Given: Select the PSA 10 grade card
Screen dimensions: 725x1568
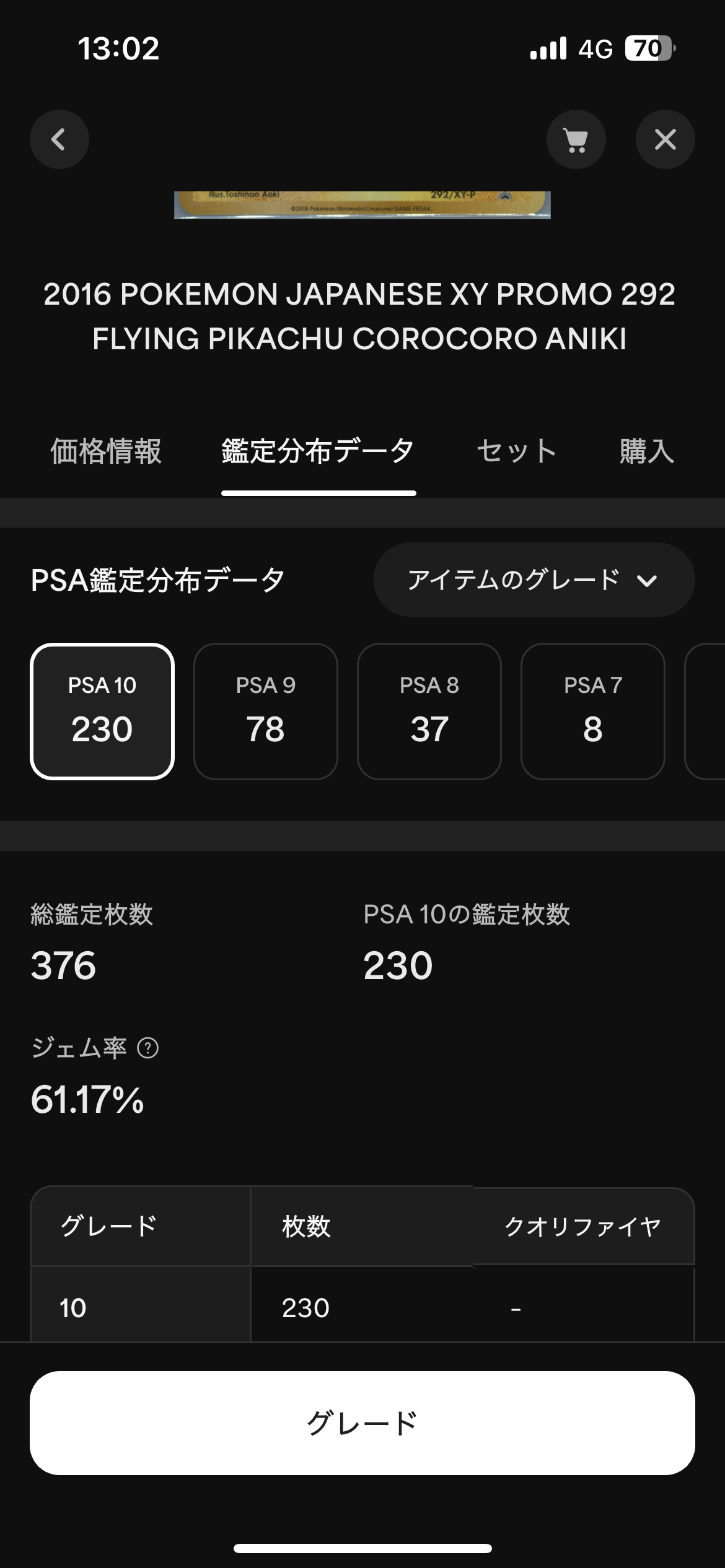Looking at the screenshot, I should coord(102,711).
